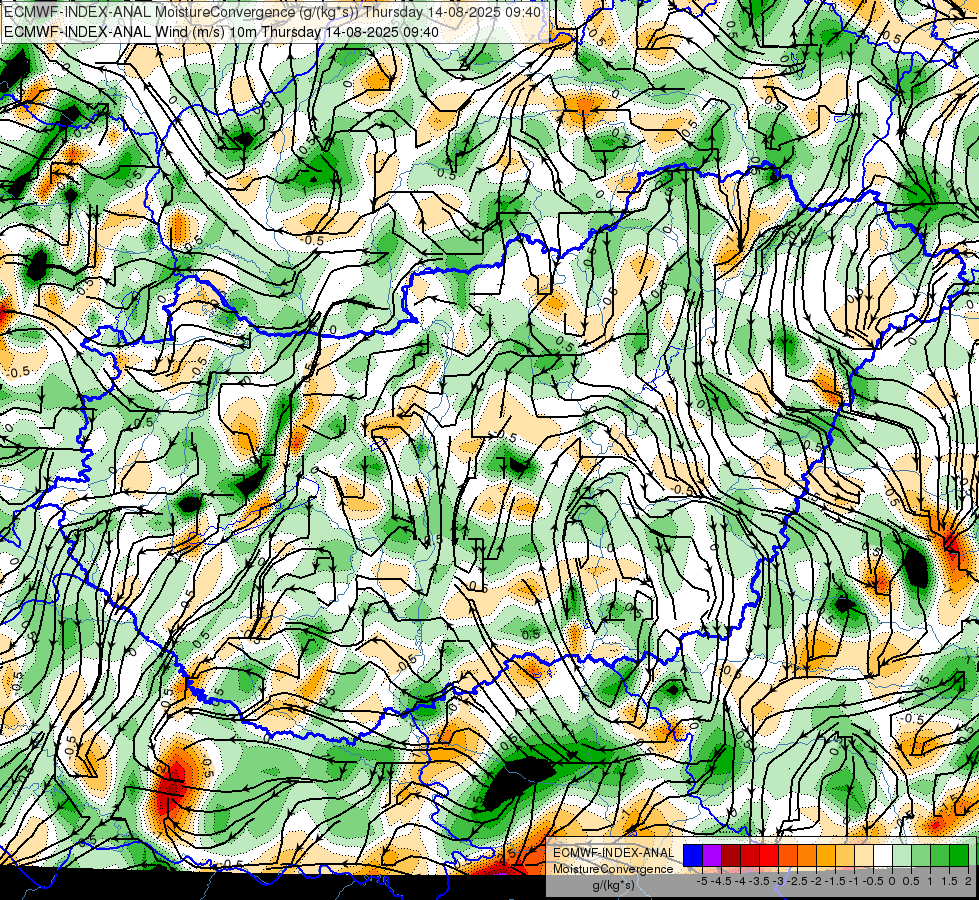The height and width of the screenshot is (900, 979).
Task: Pick the red-orange swatch between -3 and -2.5
Action: 788,855
